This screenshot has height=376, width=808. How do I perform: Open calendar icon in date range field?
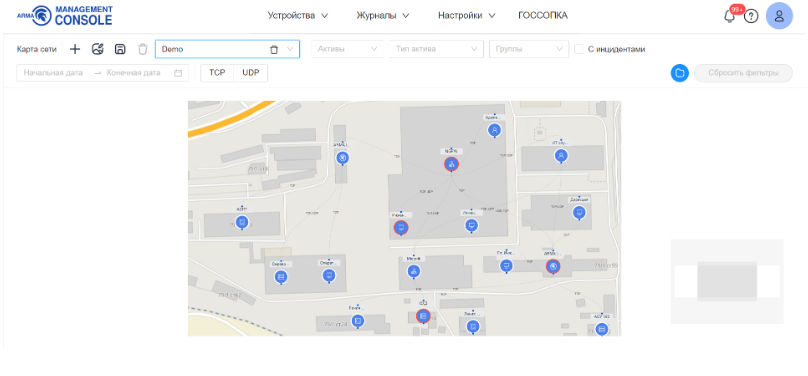(x=178, y=73)
